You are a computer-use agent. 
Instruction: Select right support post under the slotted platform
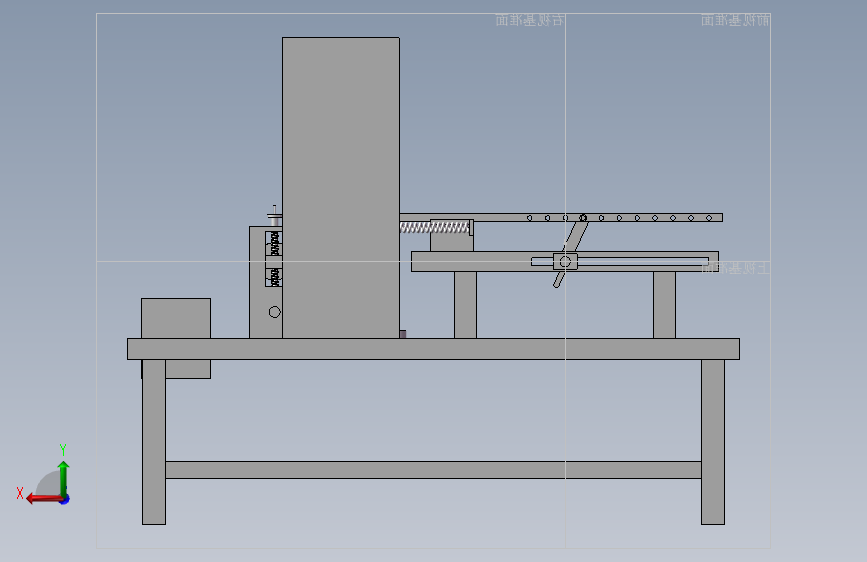click(664, 305)
